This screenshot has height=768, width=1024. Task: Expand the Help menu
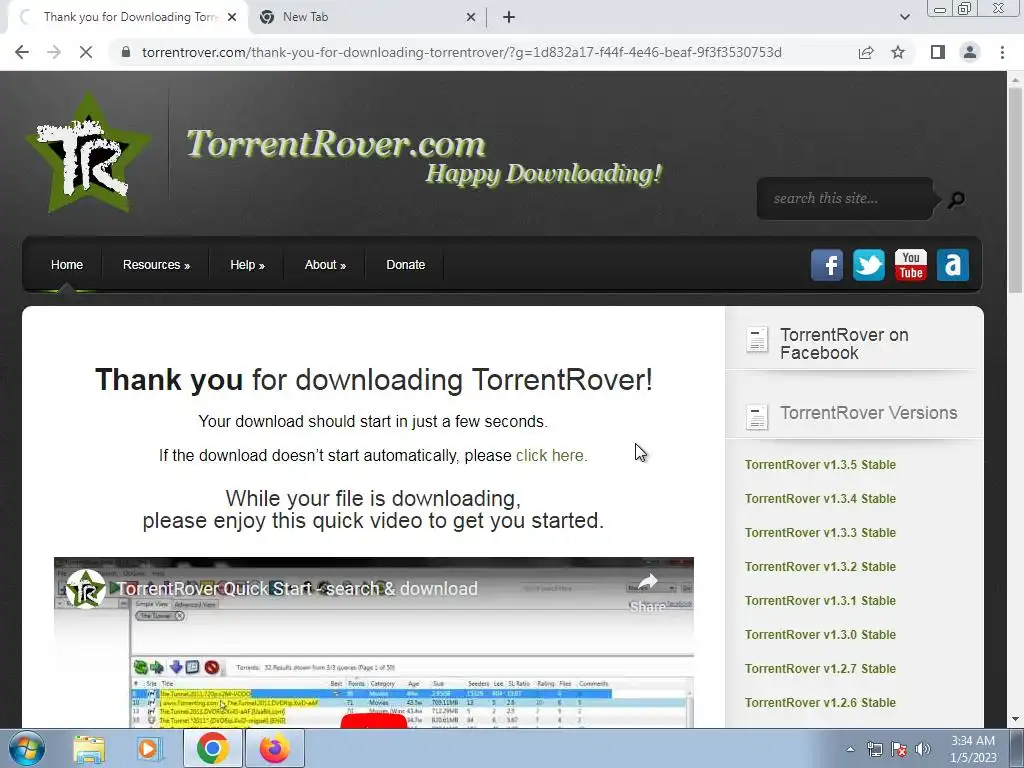(247, 264)
